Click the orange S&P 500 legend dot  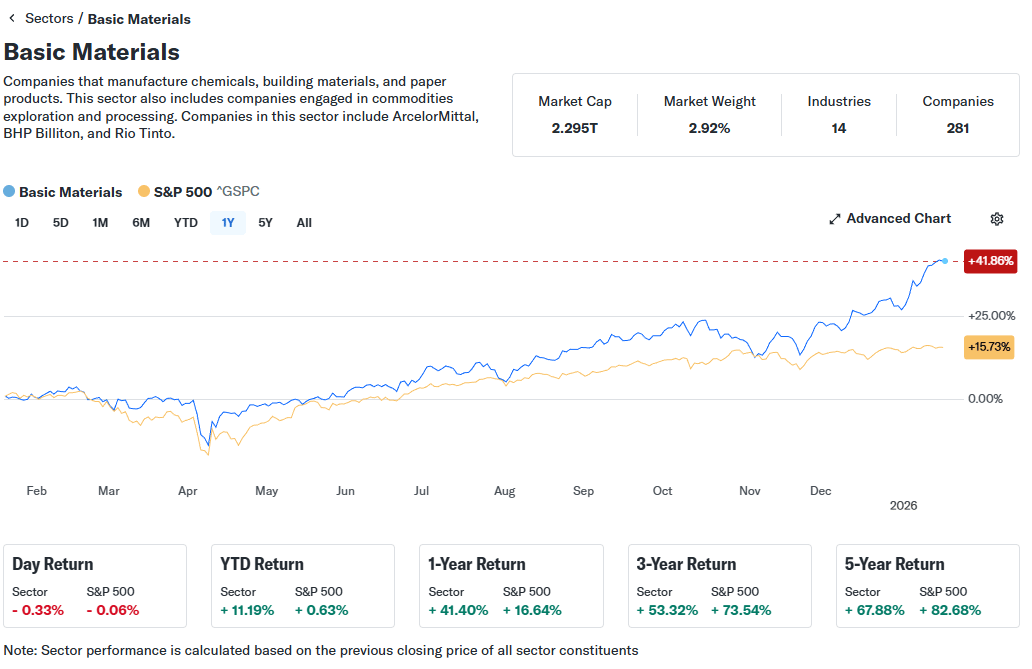[144, 192]
